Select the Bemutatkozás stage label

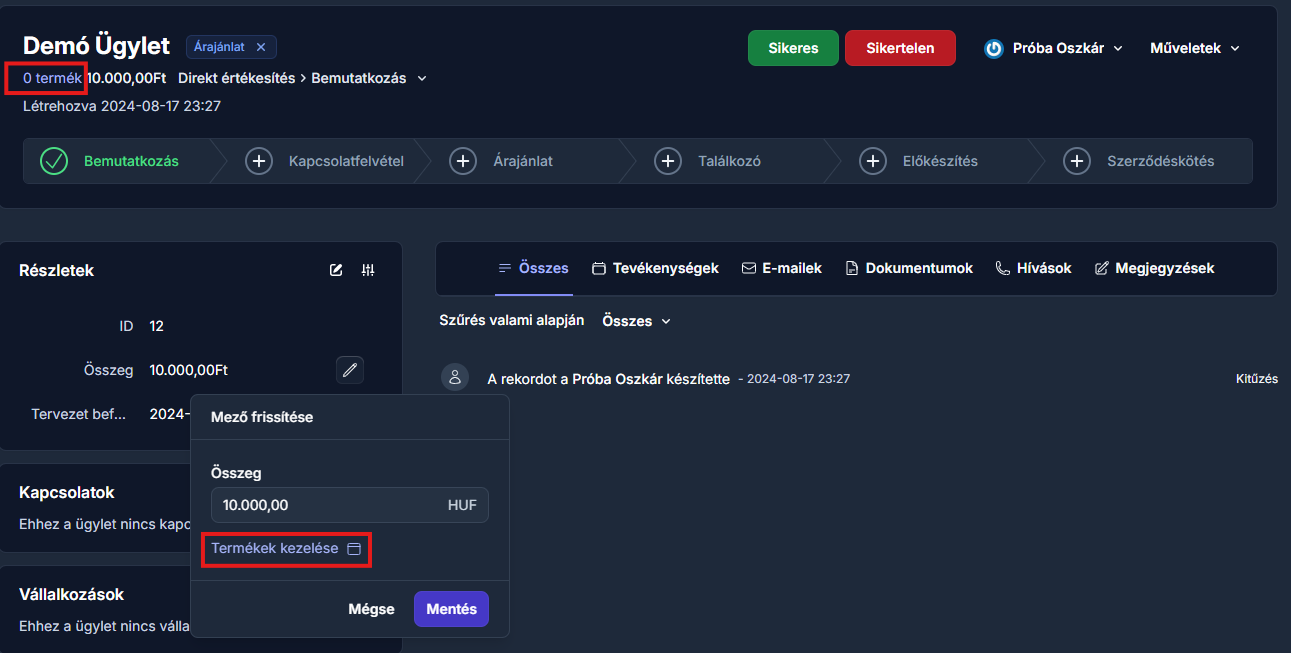coord(131,161)
